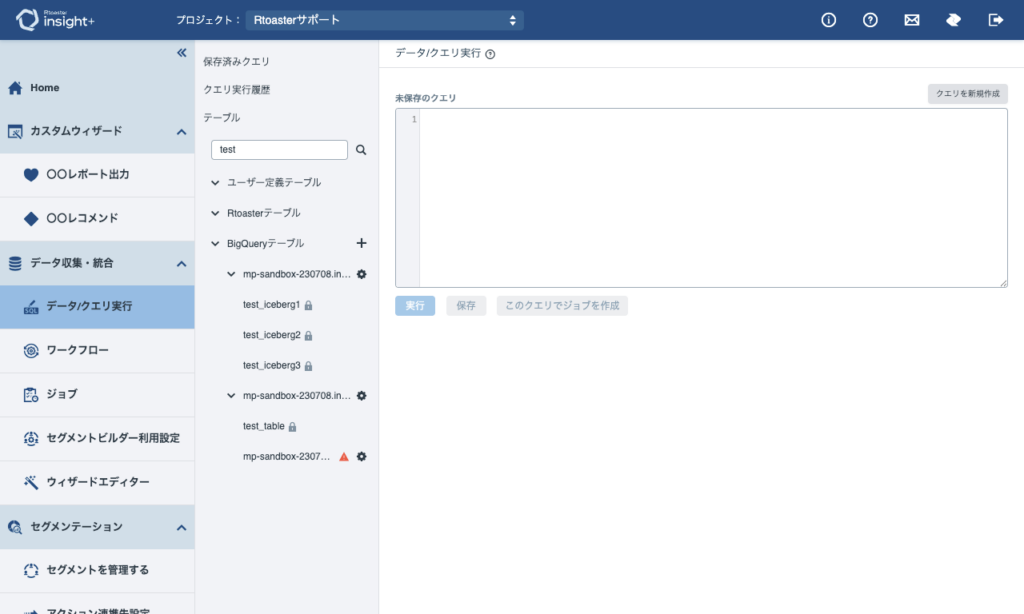Open the project selector dropdown
Image resolution: width=1024 pixels, height=614 pixels.
pyautogui.click(x=370, y=20)
